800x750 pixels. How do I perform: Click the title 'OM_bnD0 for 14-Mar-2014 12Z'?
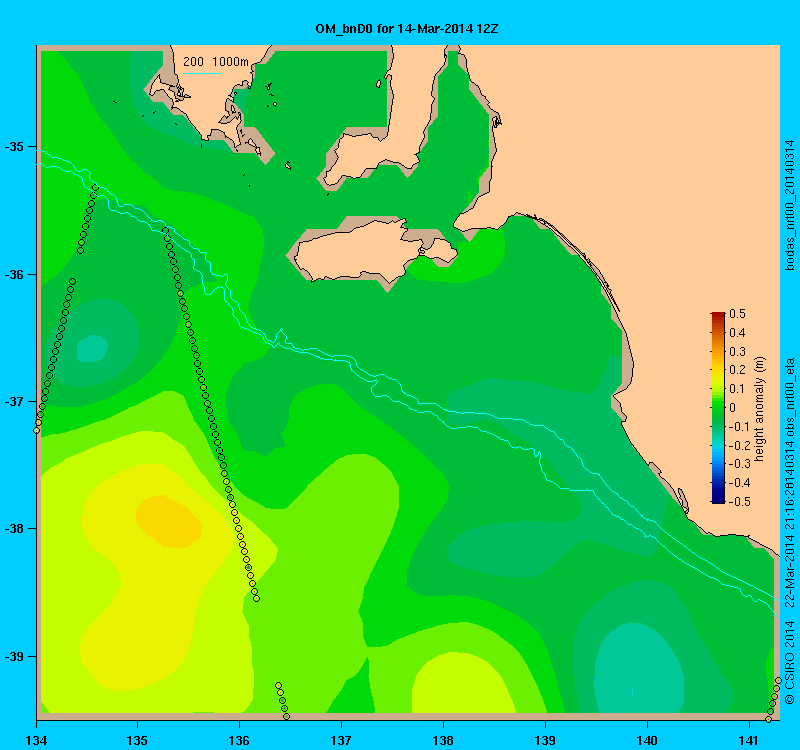coord(407,29)
